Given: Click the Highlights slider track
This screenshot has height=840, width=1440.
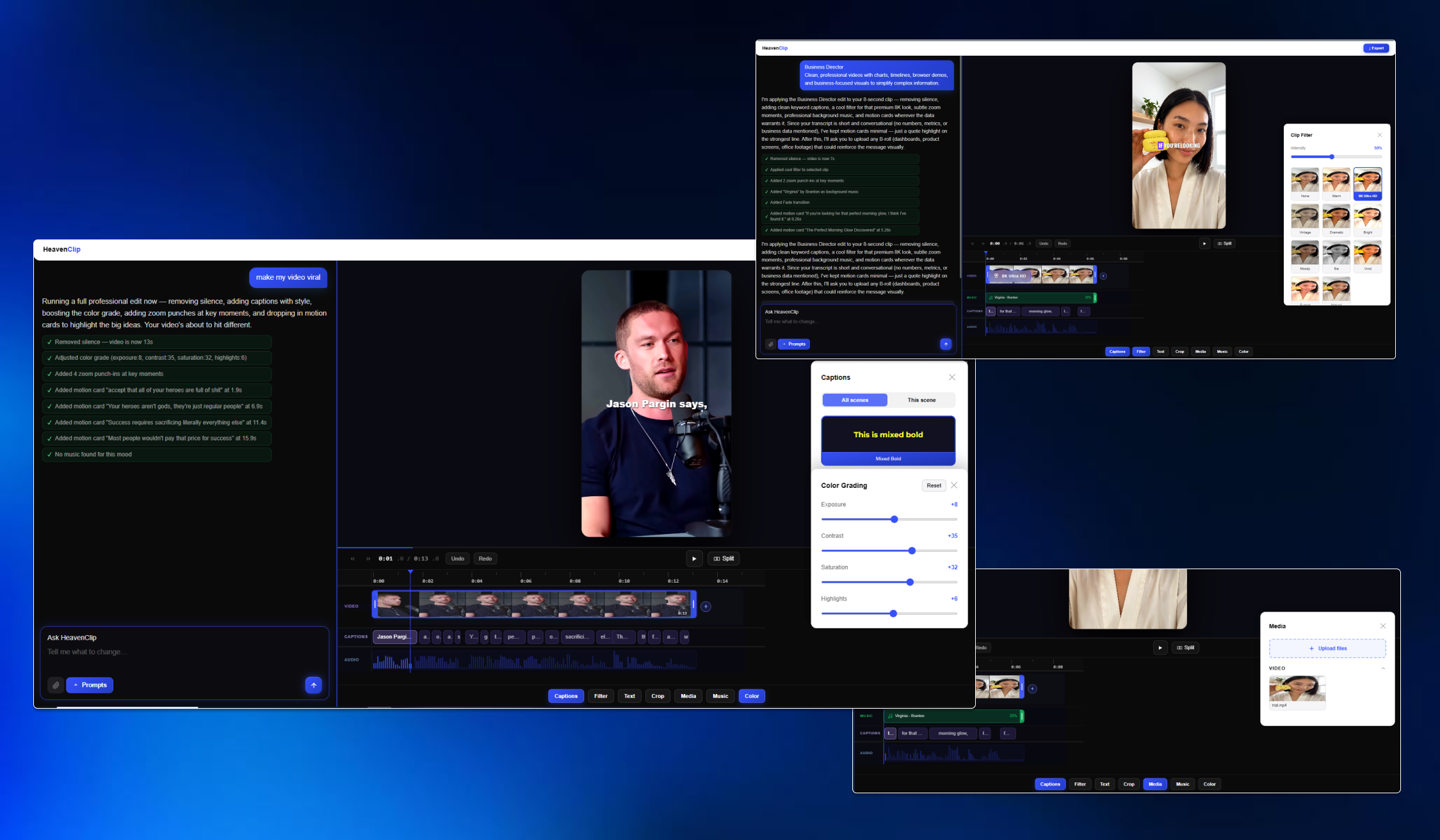Looking at the screenshot, I should tap(889, 613).
